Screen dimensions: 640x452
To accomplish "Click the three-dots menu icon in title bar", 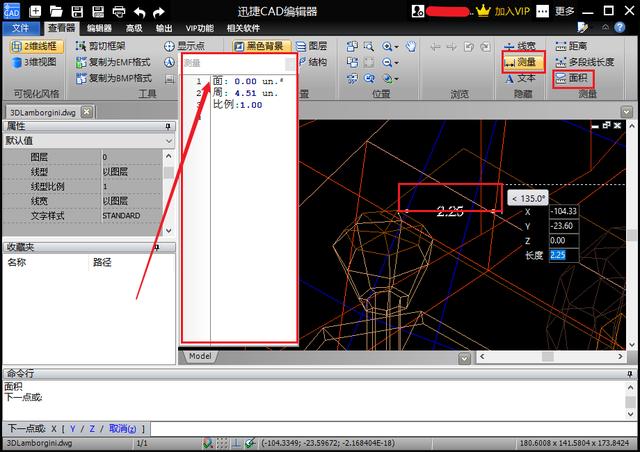I will (x=542, y=11).
